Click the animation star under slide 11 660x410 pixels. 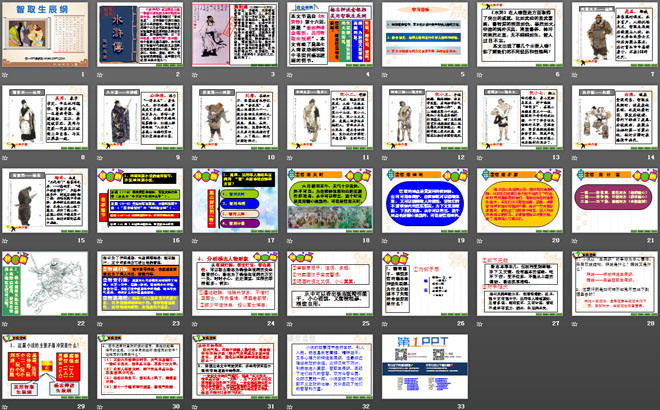290,158
